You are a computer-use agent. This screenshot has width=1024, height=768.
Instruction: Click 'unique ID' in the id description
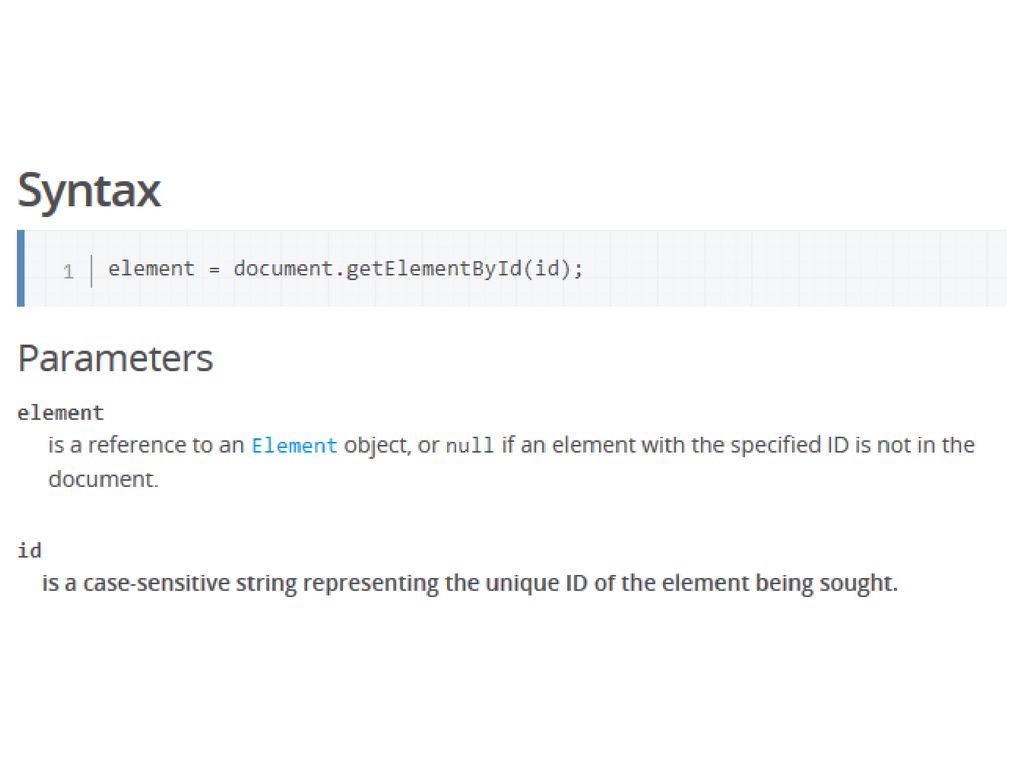pos(537,583)
